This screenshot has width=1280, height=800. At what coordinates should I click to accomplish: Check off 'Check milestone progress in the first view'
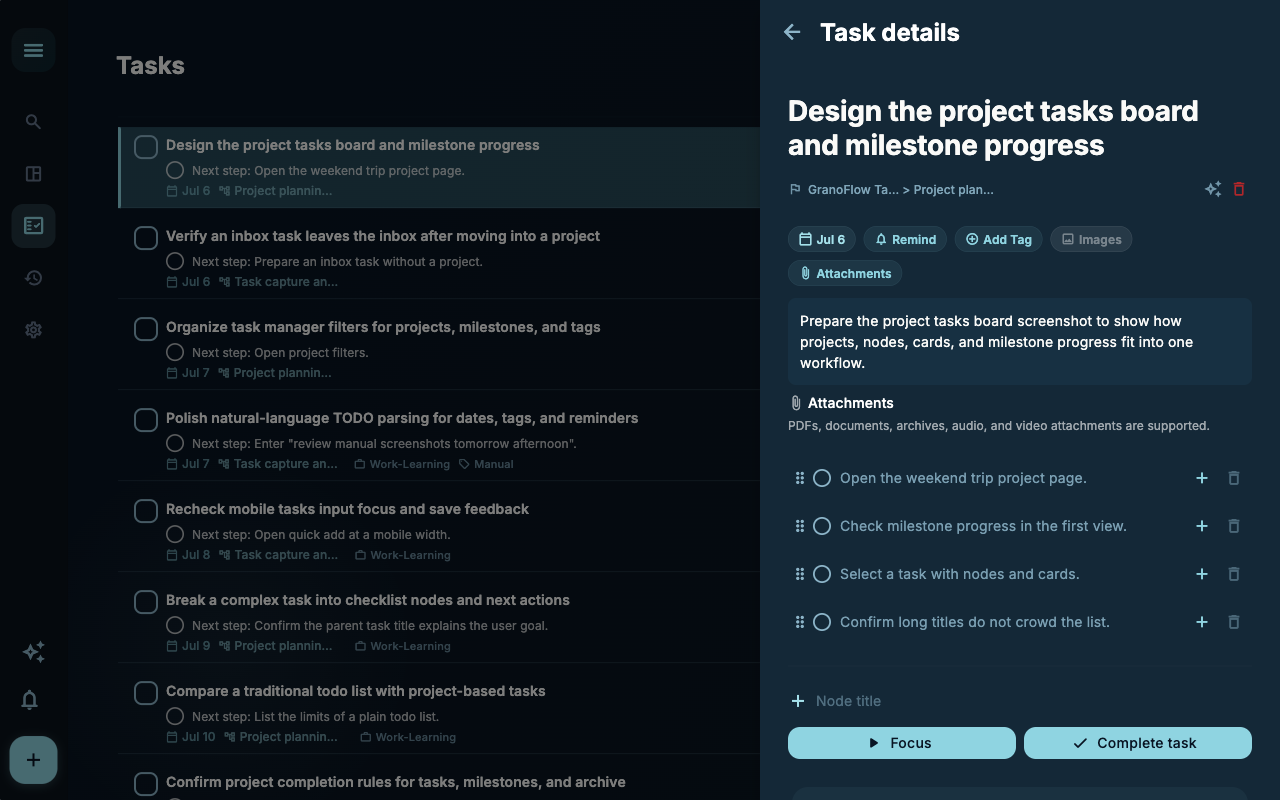click(x=822, y=526)
